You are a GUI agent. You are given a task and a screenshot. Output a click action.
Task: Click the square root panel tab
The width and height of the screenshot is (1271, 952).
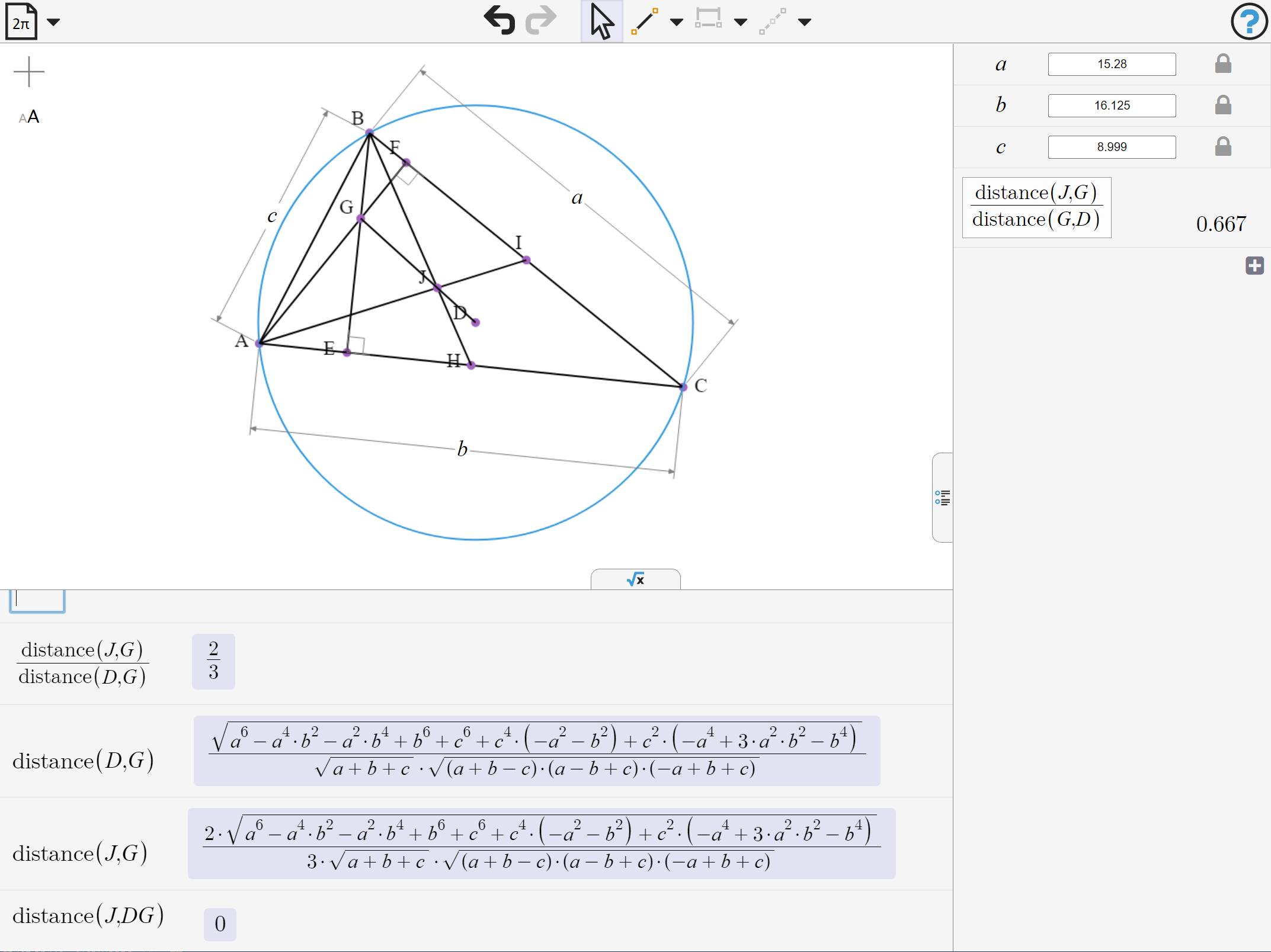click(635, 579)
